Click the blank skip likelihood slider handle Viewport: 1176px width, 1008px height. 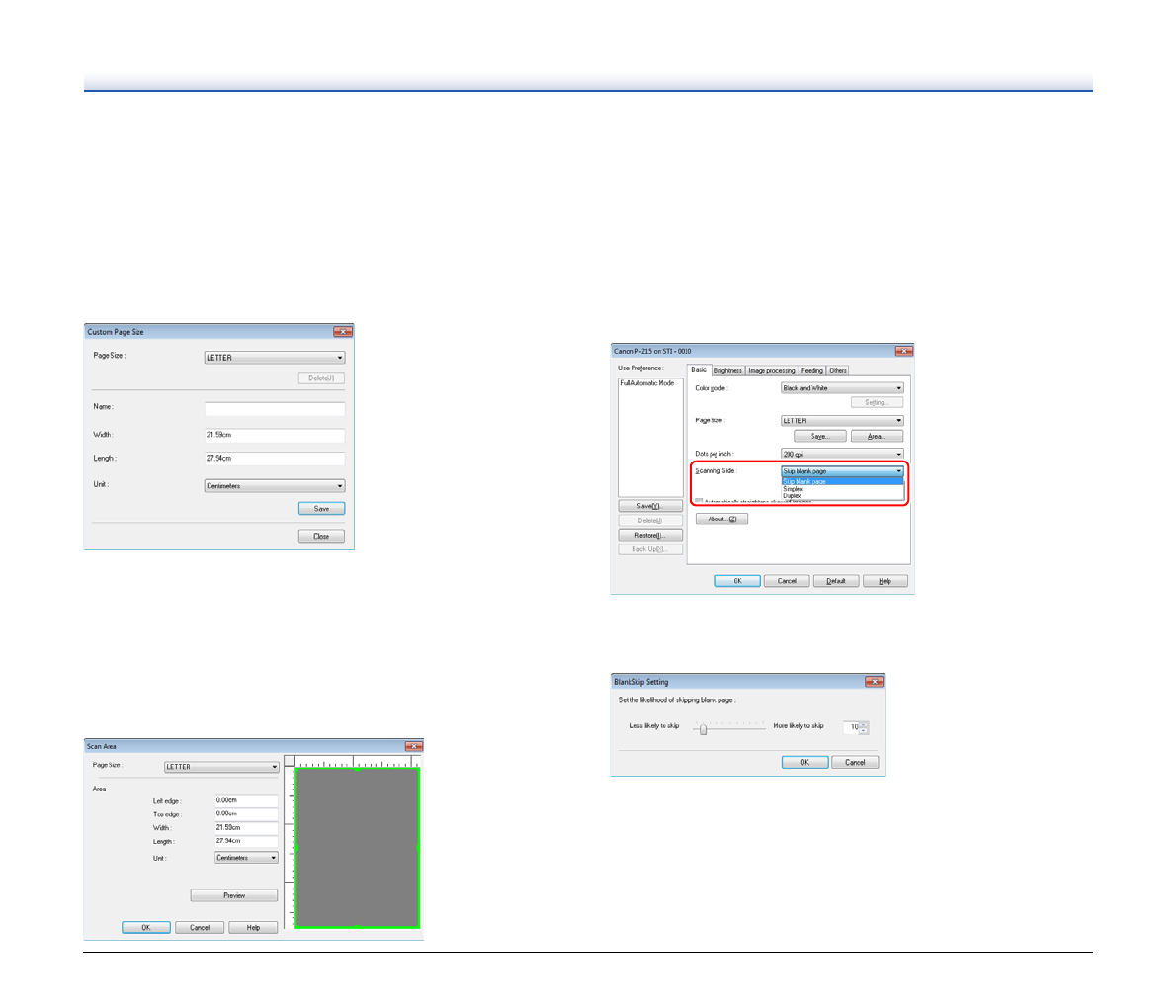tap(703, 729)
